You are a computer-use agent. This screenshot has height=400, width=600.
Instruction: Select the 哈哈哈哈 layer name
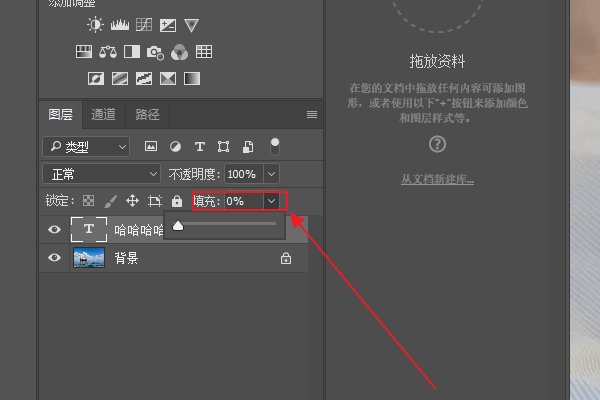[139, 230]
